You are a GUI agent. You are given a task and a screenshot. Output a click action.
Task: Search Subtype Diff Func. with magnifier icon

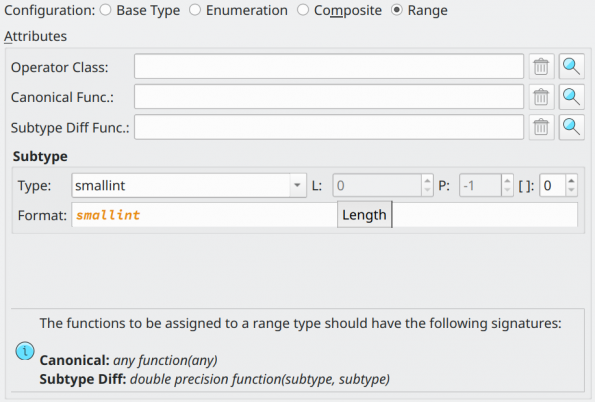571,127
